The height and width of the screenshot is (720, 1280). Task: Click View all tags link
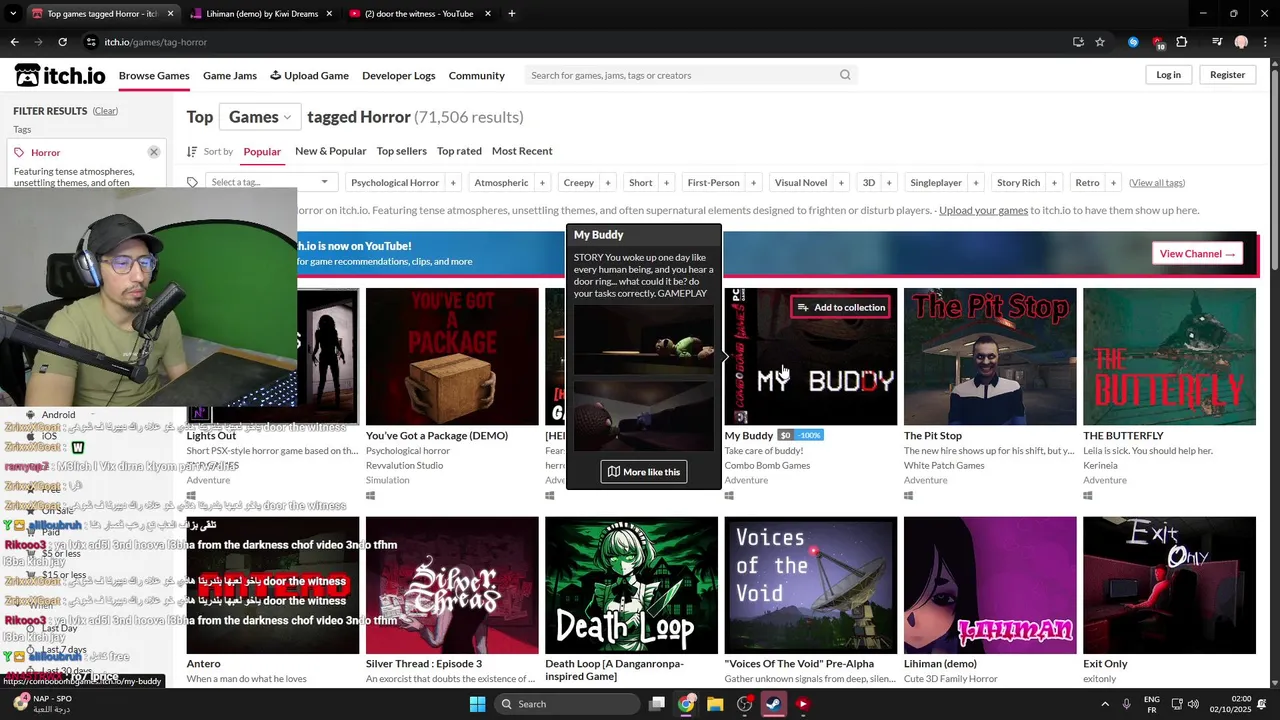(x=1157, y=182)
